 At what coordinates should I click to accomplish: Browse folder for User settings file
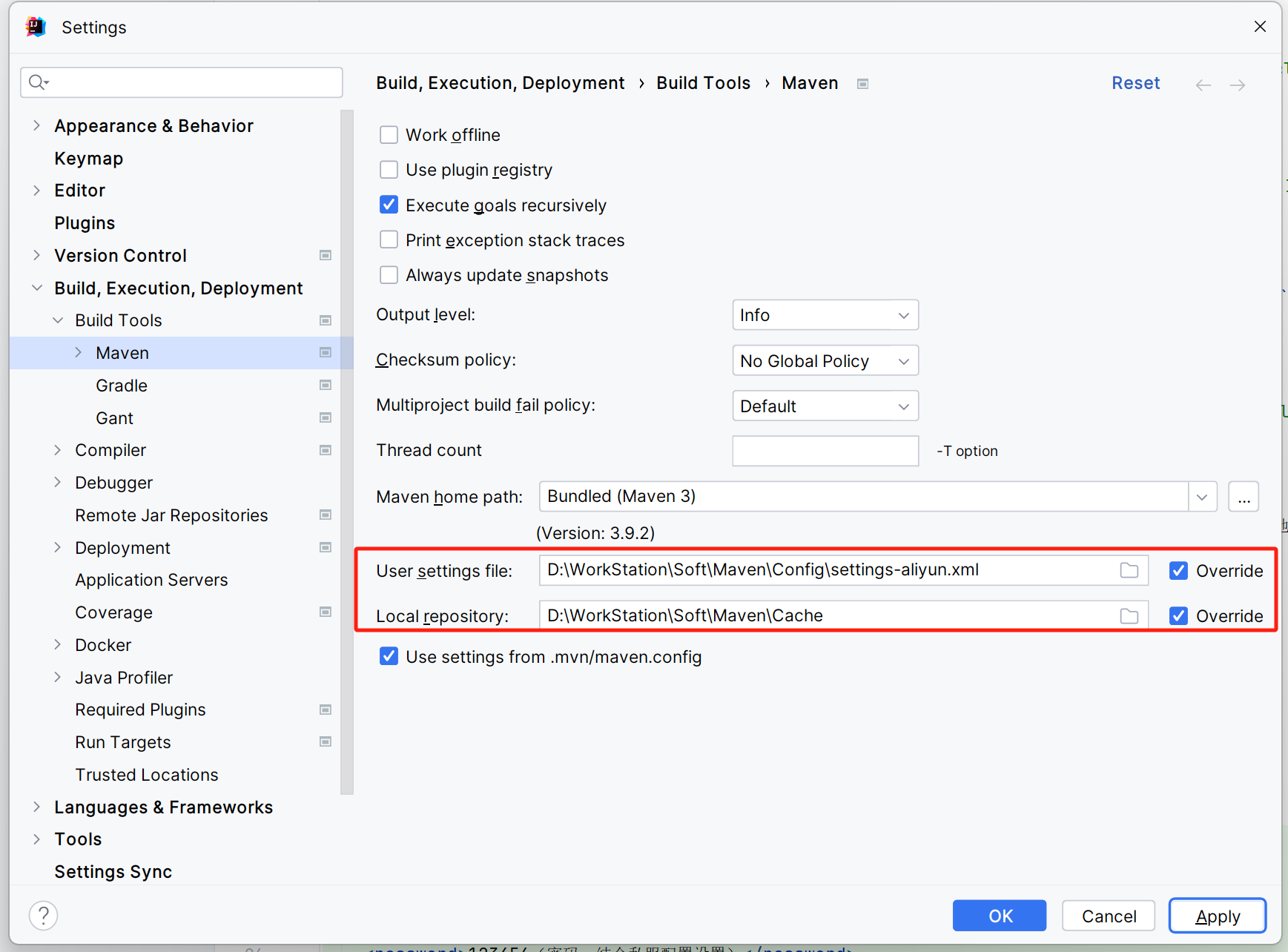point(1129,570)
